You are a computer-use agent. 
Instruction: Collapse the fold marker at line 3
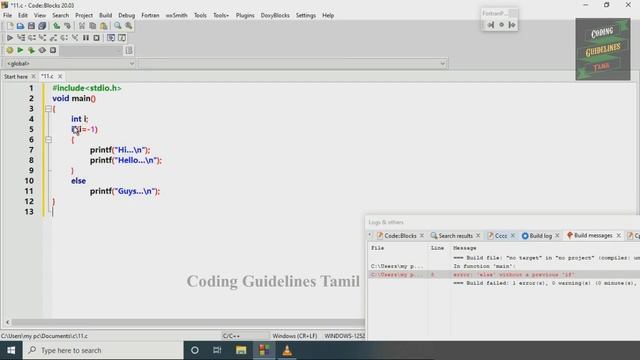click(48, 109)
